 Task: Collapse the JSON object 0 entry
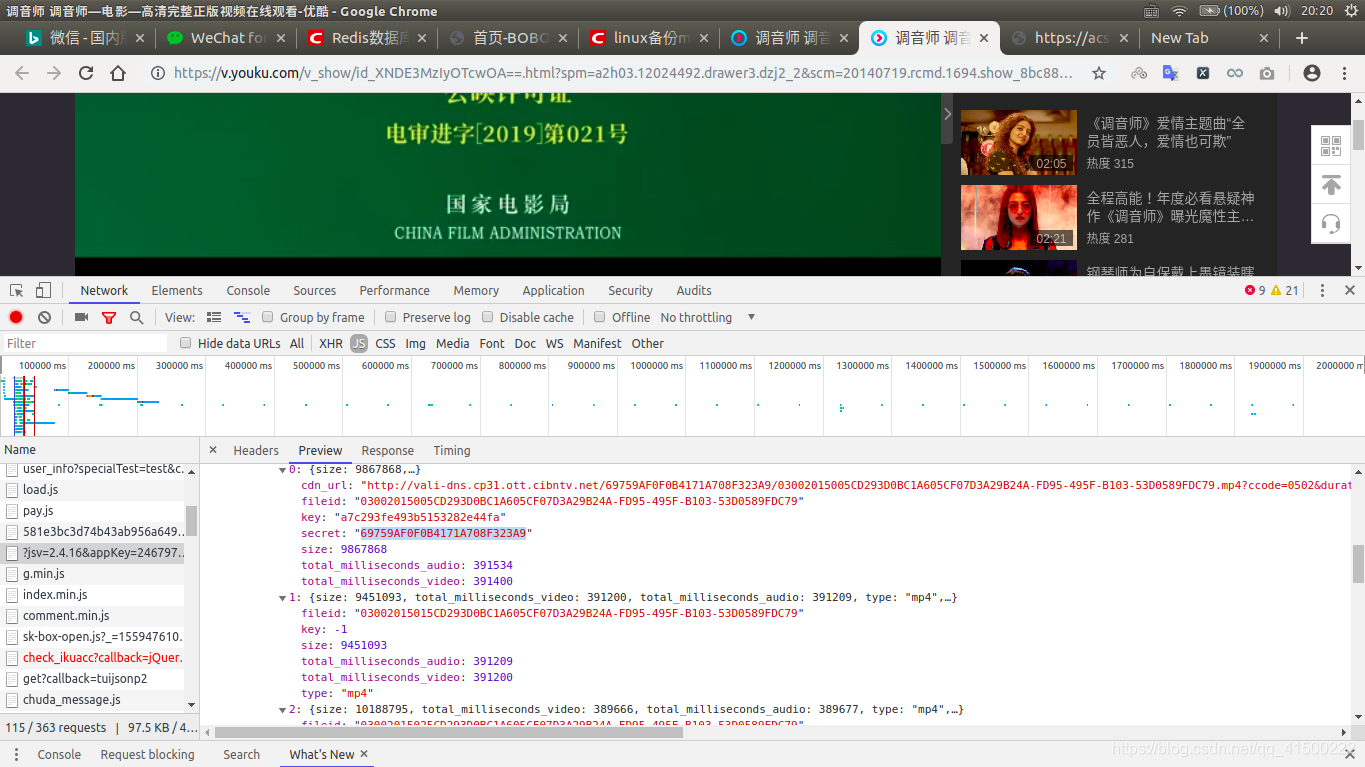click(282, 469)
